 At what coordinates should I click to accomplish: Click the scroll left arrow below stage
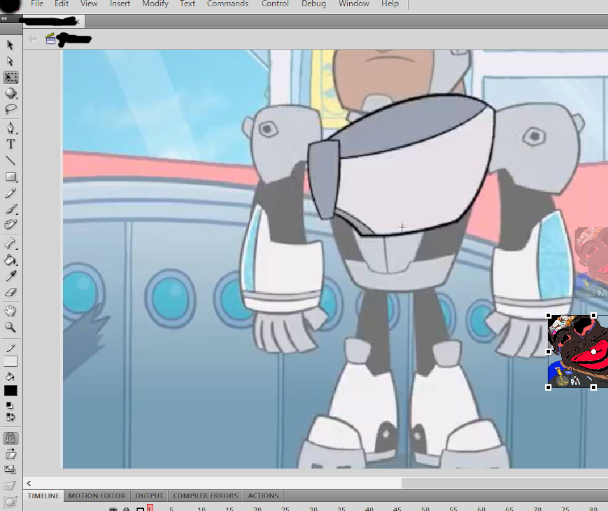pyautogui.click(x=29, y=483)
